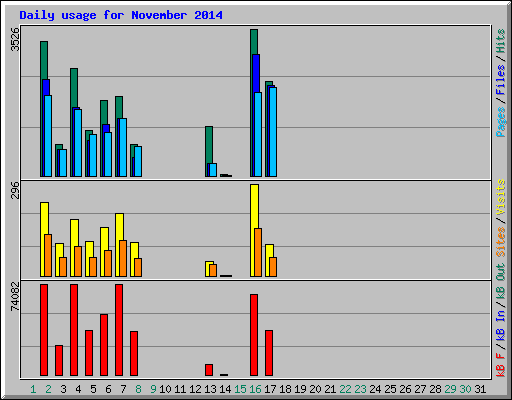This screenshot has width=512, height=400.
Task: Click the red kB bar for day 2
Action: [44, 330]
